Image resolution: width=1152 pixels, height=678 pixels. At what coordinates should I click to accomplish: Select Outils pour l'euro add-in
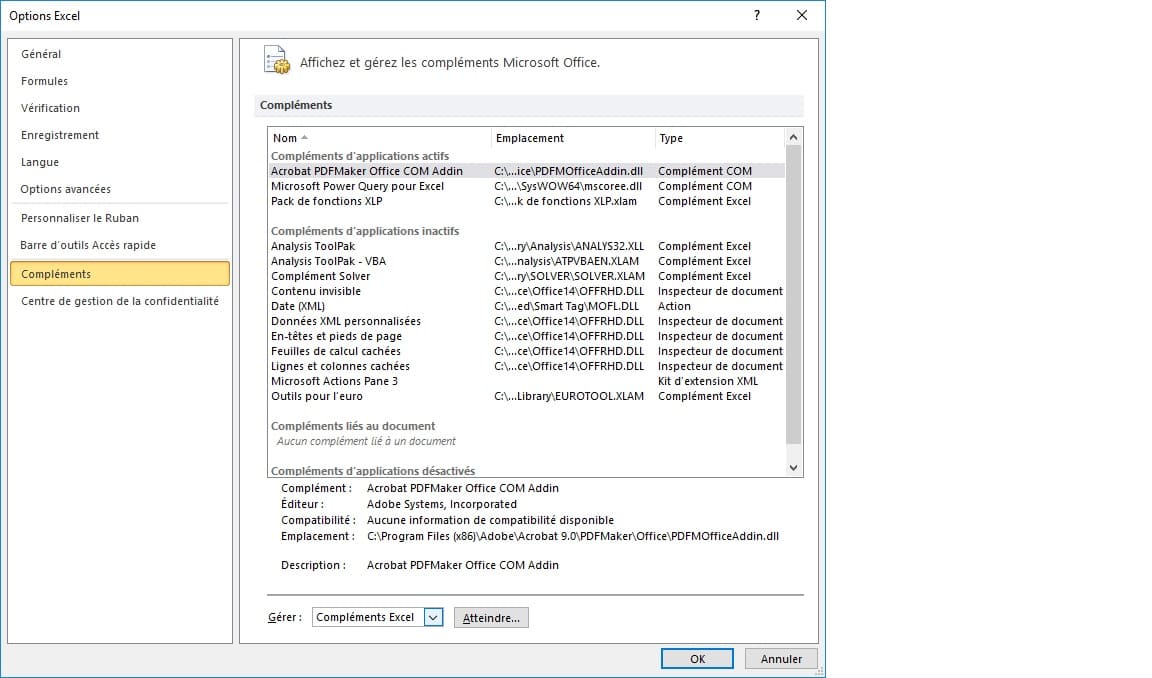point(527,397)
